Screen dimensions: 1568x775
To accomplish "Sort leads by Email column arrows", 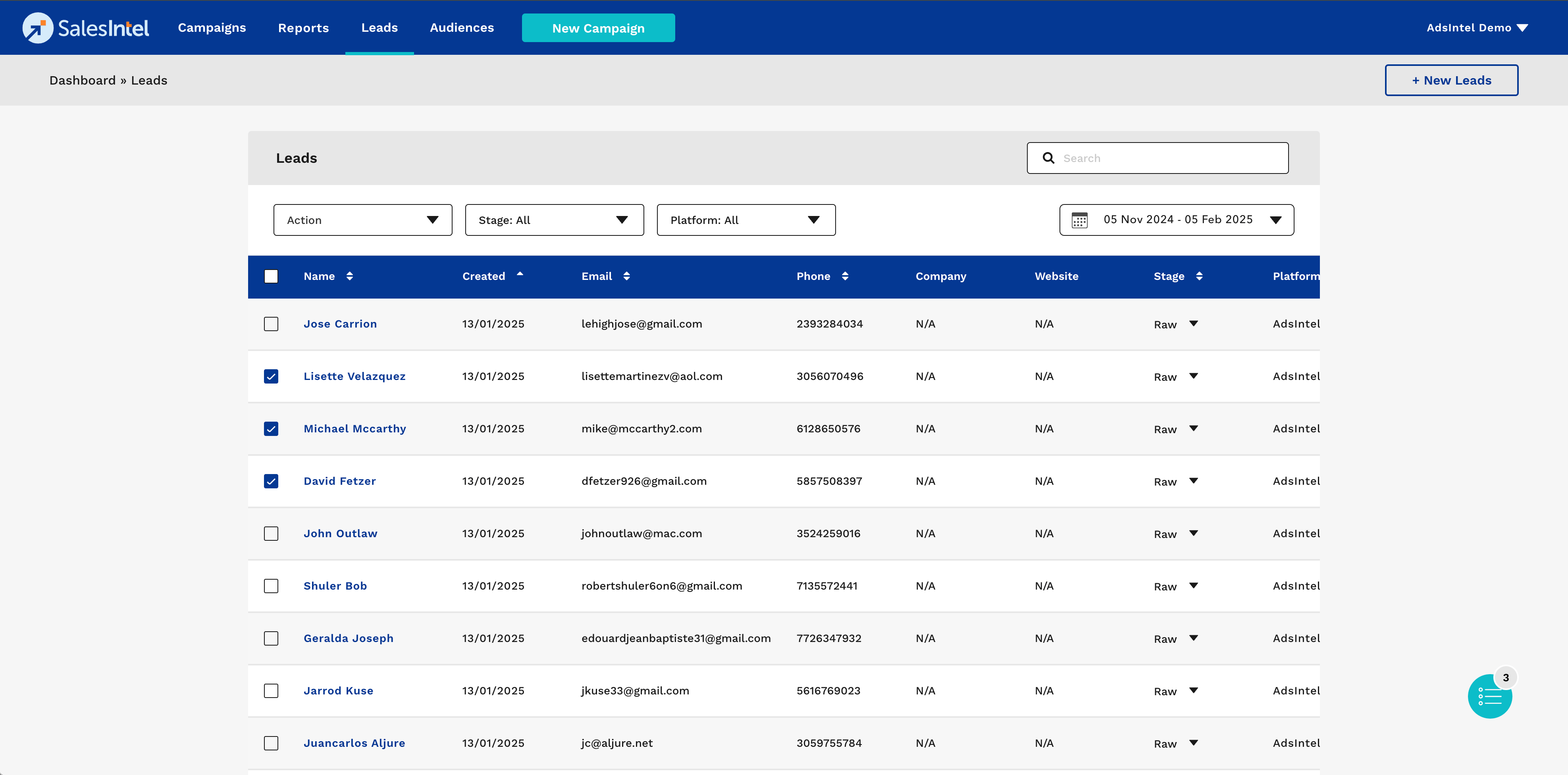I will (x=626, y=276).
